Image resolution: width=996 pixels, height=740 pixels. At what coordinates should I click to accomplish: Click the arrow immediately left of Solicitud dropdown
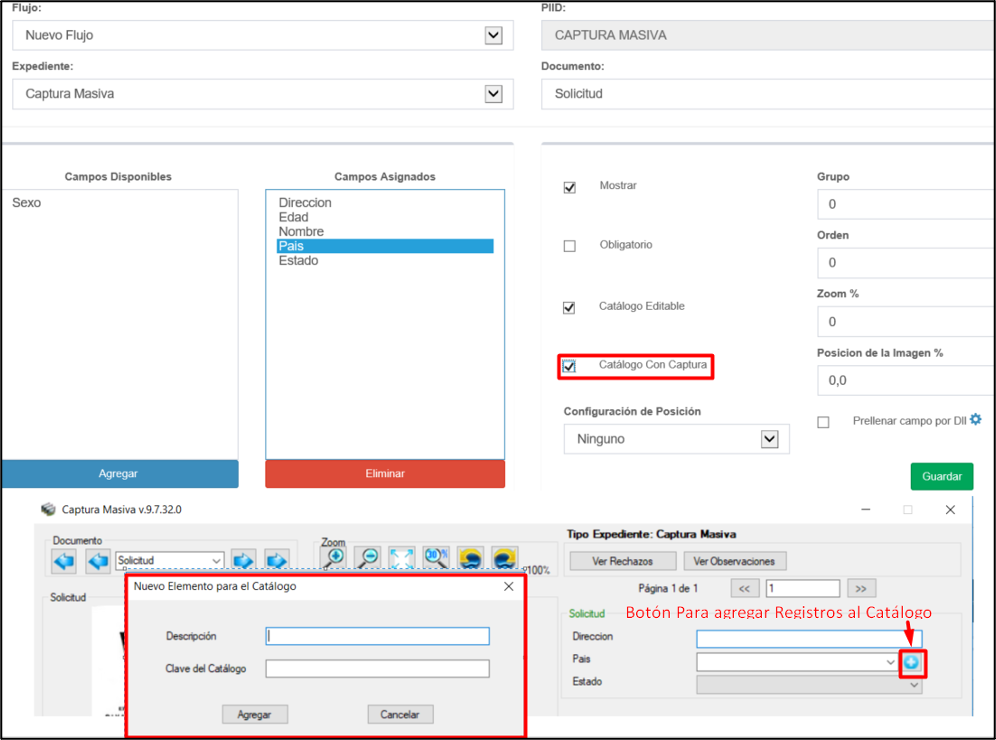click(x=98, y=560)
